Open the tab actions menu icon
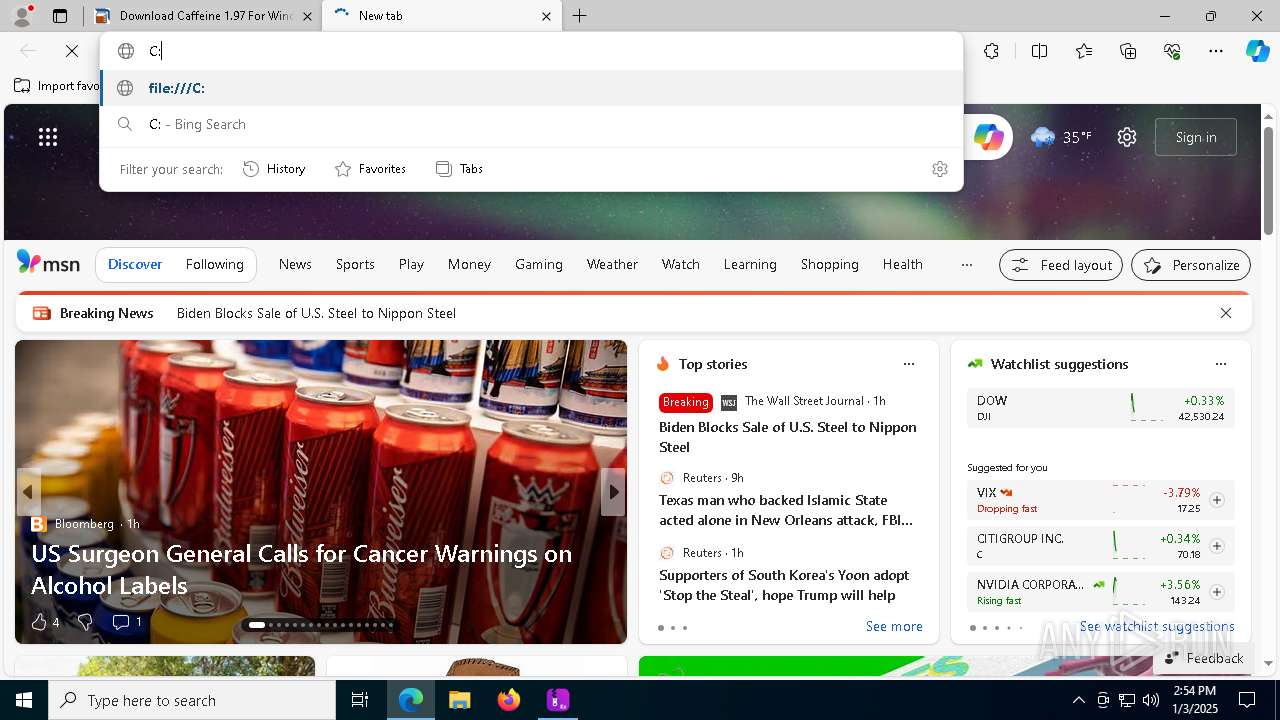Screen dimensions: 1280x720 60,16
